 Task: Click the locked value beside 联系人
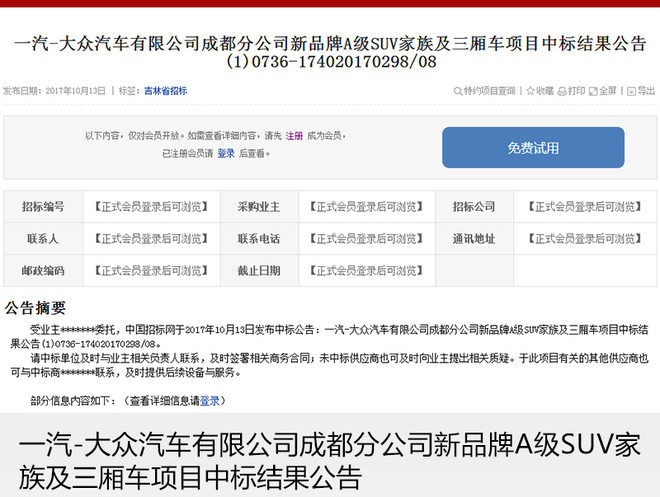[x=151, y=239]
